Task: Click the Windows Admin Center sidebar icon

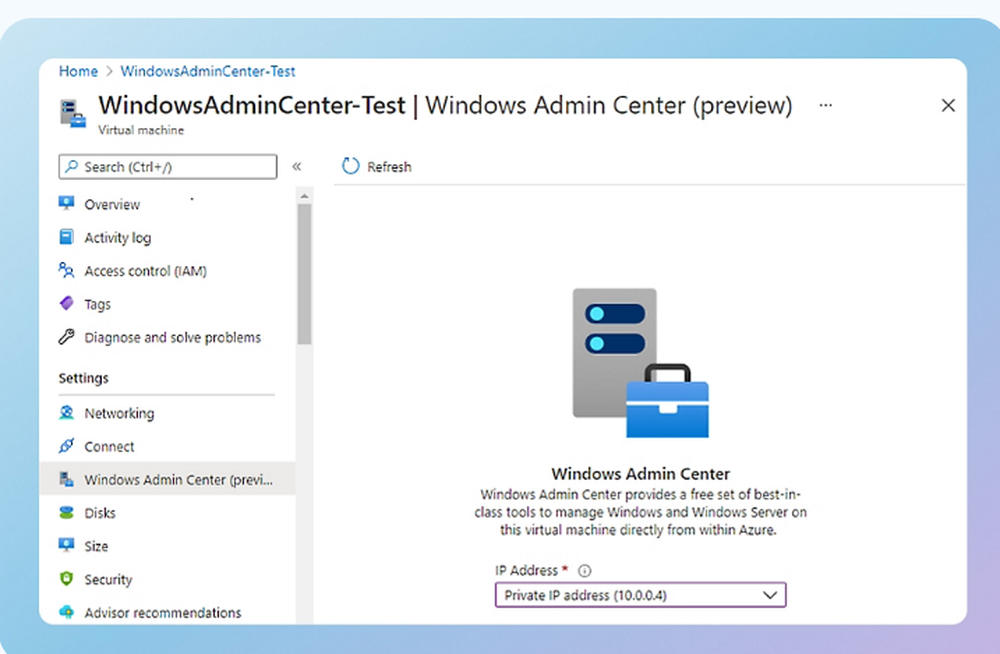Action: [66, 479]
